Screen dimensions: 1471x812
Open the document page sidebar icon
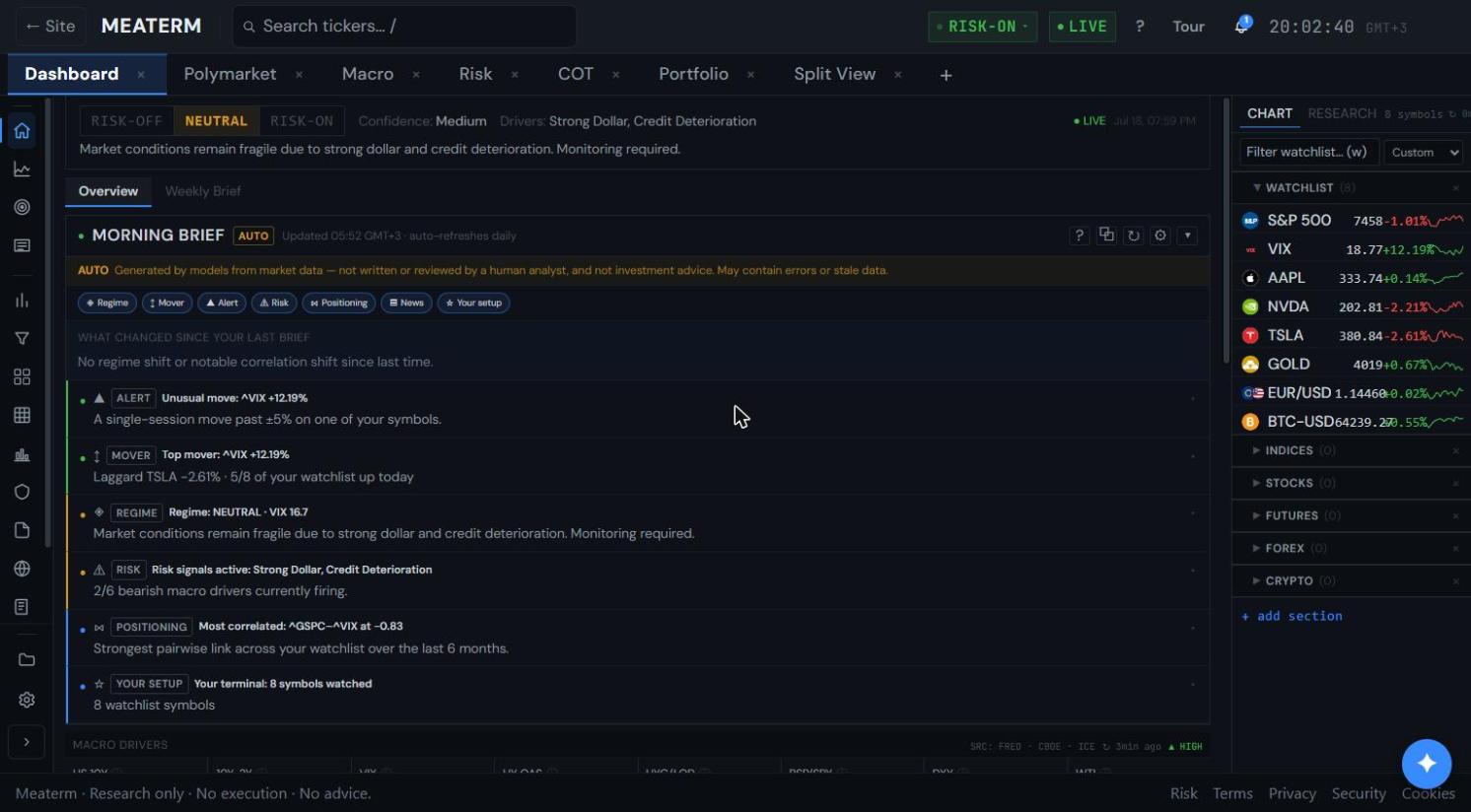pos(22,530)
